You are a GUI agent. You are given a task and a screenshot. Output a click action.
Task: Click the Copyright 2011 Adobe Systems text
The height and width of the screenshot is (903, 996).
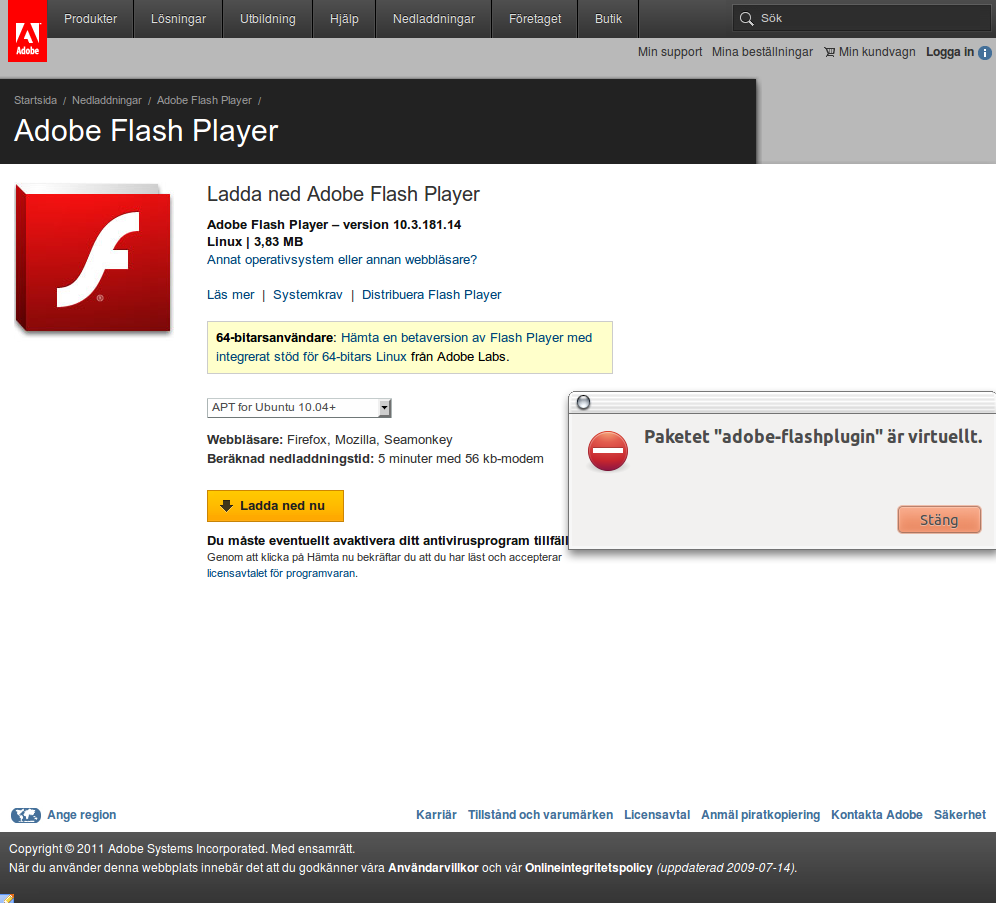pos(182,849)
